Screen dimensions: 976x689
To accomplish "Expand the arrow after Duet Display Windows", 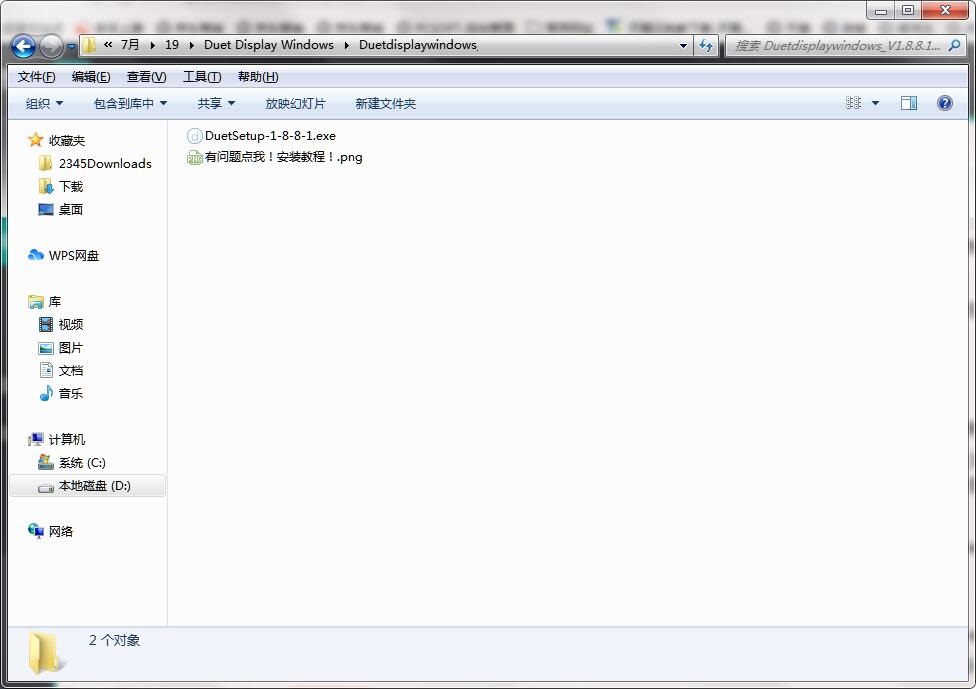I will click(x=346, y=45).
